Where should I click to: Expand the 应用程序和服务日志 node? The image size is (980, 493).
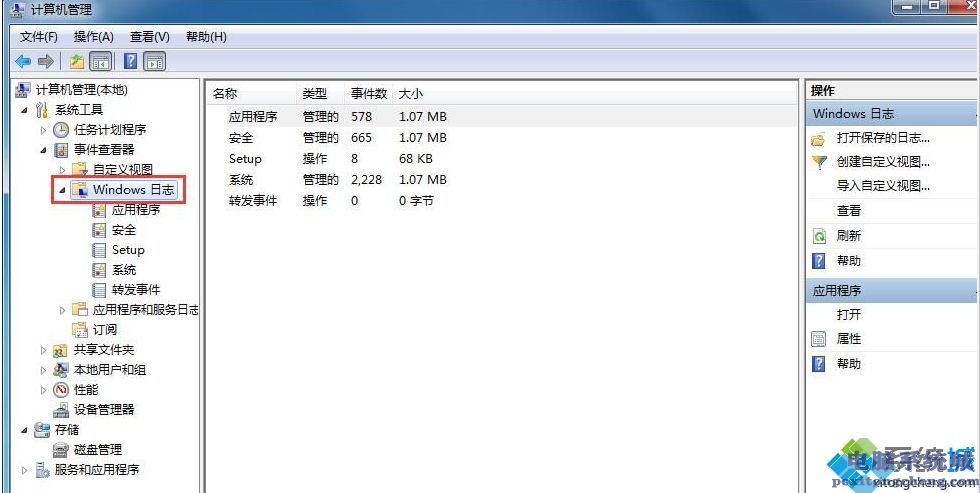(62, 310)
